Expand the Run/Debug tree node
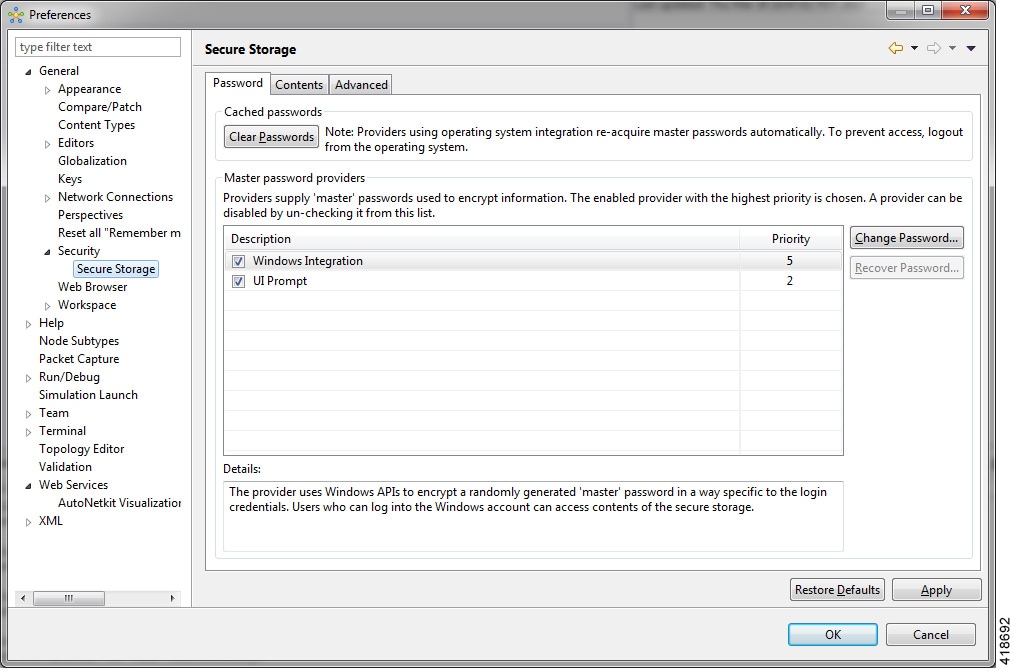The image size is (1013, 668). 28,378
